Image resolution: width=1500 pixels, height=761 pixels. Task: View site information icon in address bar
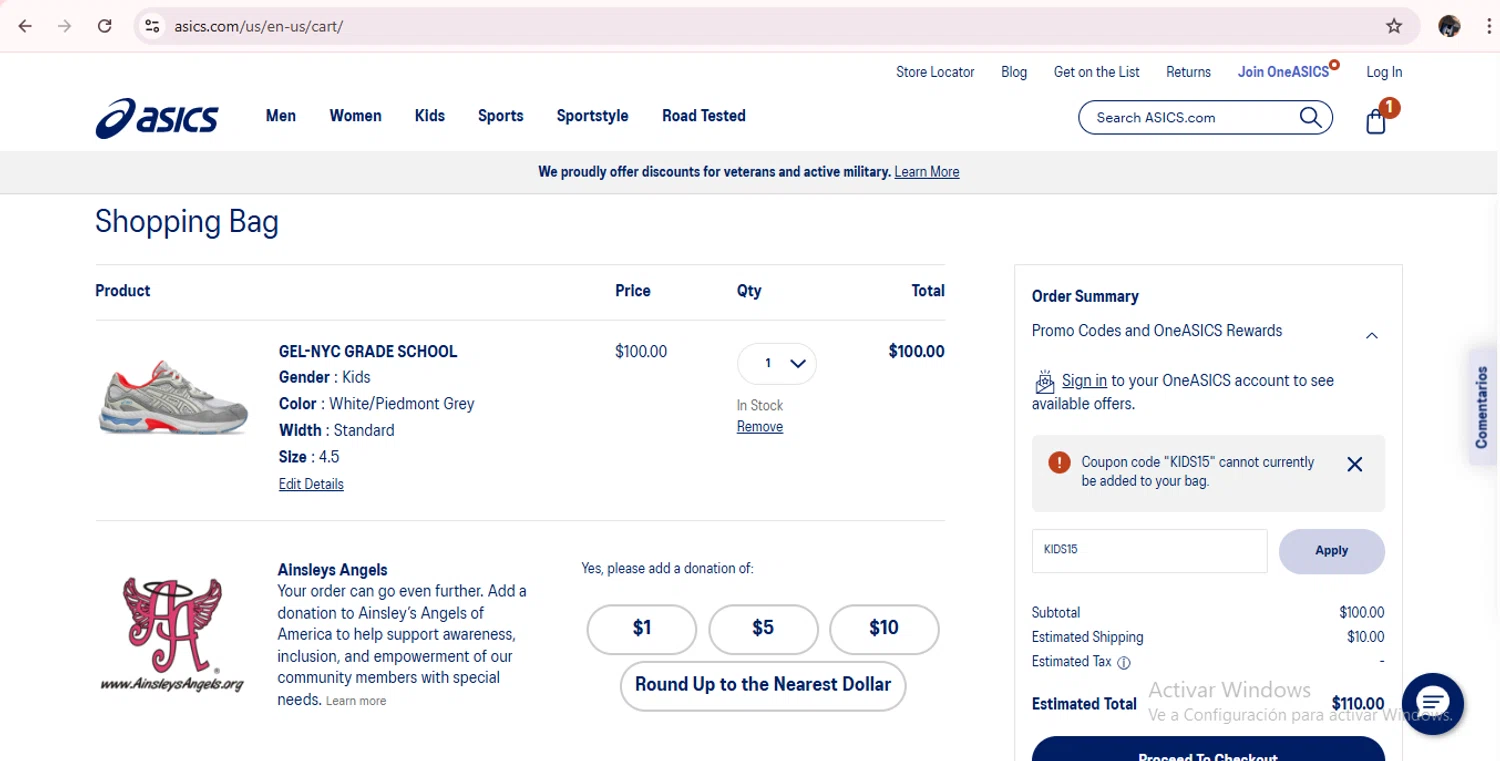[x=152, y=26]
